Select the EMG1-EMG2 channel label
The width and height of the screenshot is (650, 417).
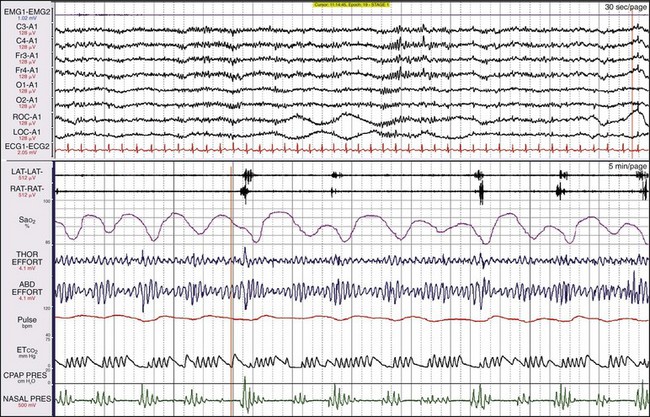tap(26, 10)
